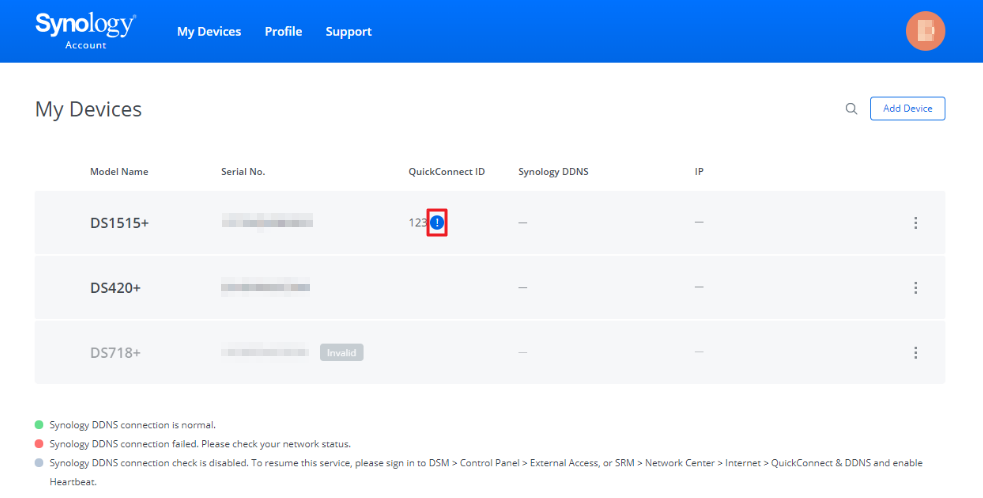Open the more options menu for DS420+
983x498 pixels.
[x=915, y=288]
